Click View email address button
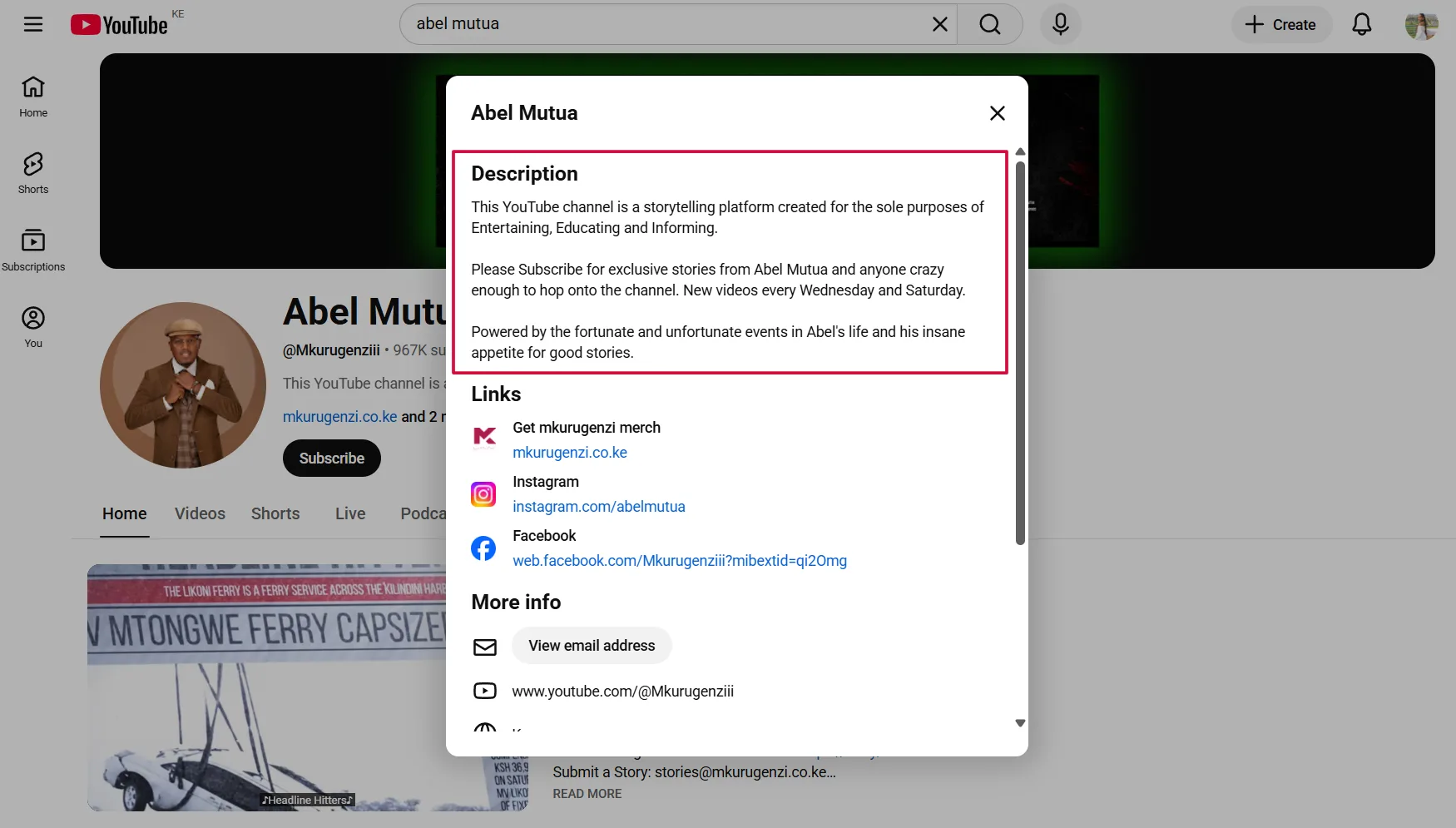The width and height of the screenshot is (1456, 828). (592, 646)
